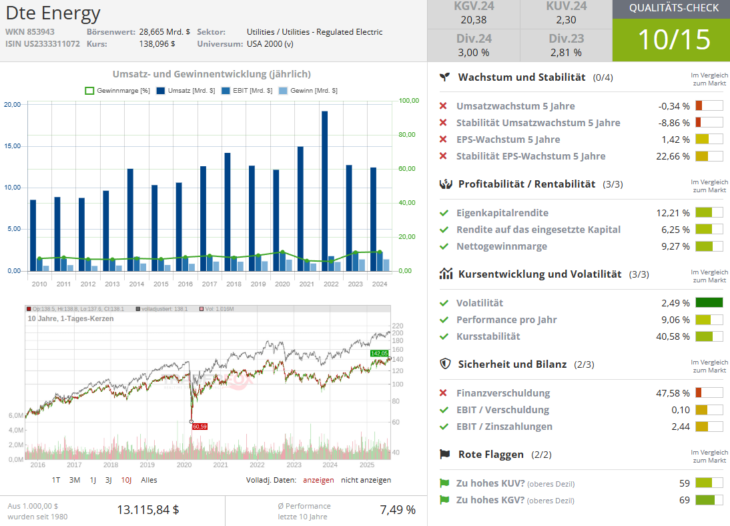Click the green check beside Volatilität
Screen dimensions: 730x526
pos(444,303)
